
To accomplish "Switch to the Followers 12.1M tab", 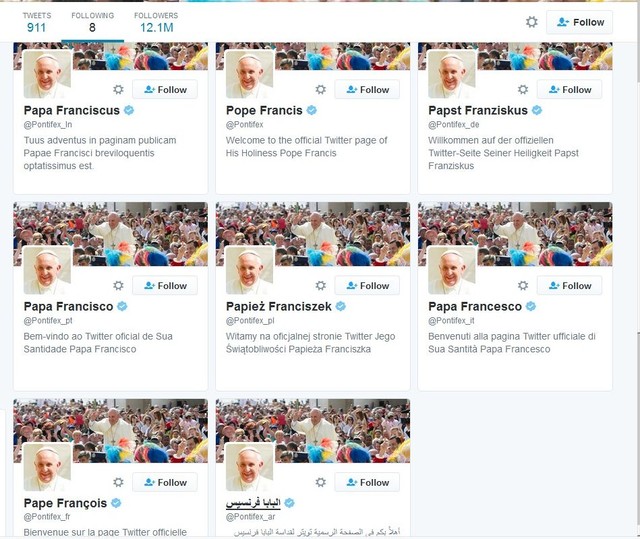I will (156, 23).
